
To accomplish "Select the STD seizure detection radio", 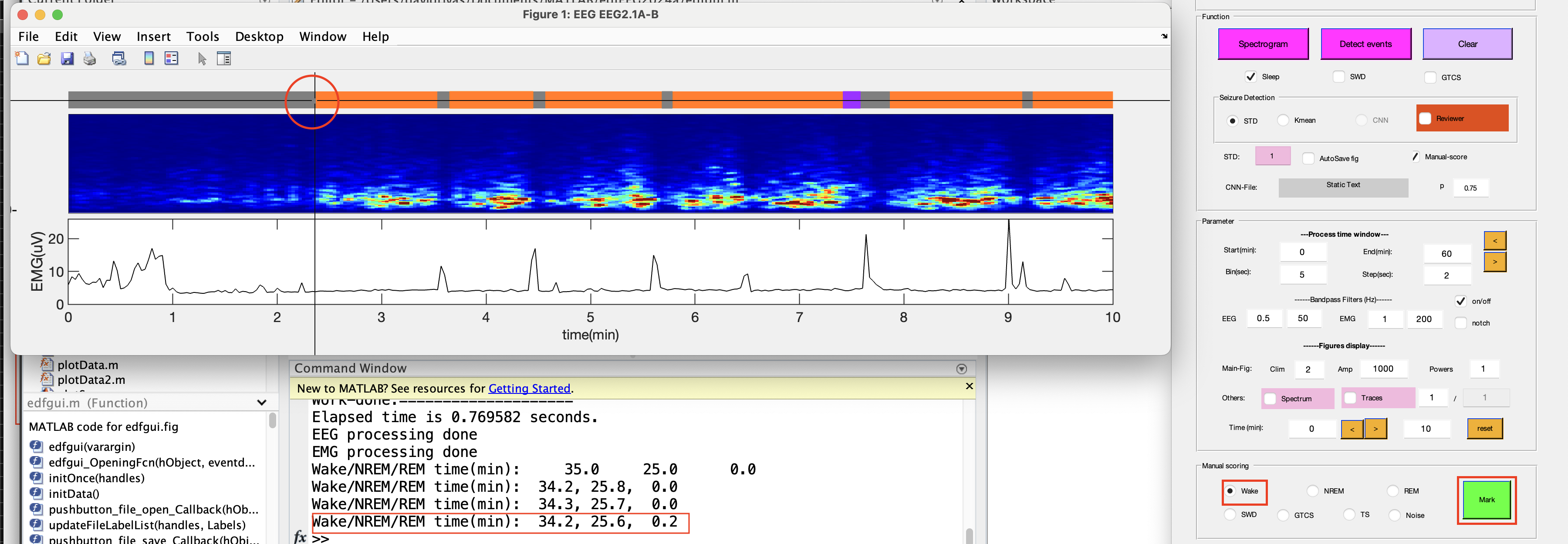I will [x=1233, y=121].
